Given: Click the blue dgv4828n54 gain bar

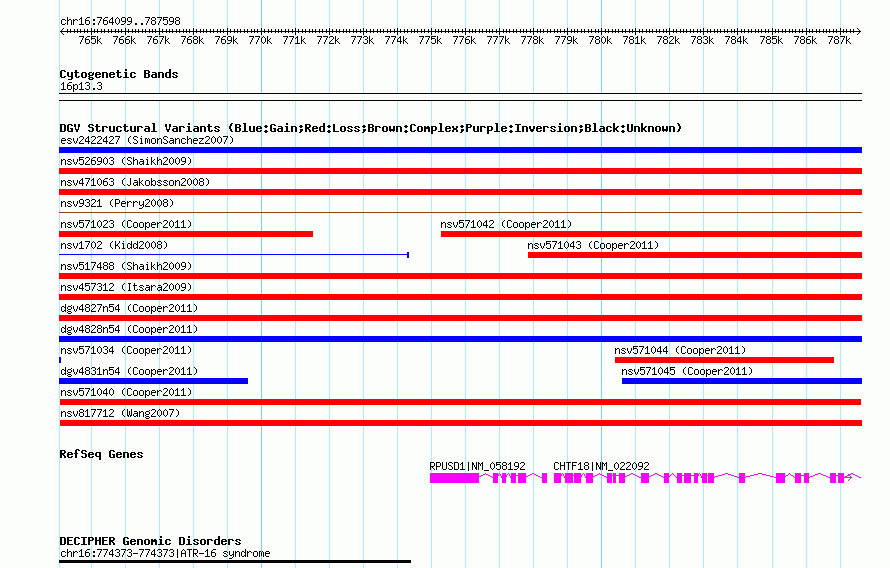Looking at the screenshot, I should pos(460,339).
